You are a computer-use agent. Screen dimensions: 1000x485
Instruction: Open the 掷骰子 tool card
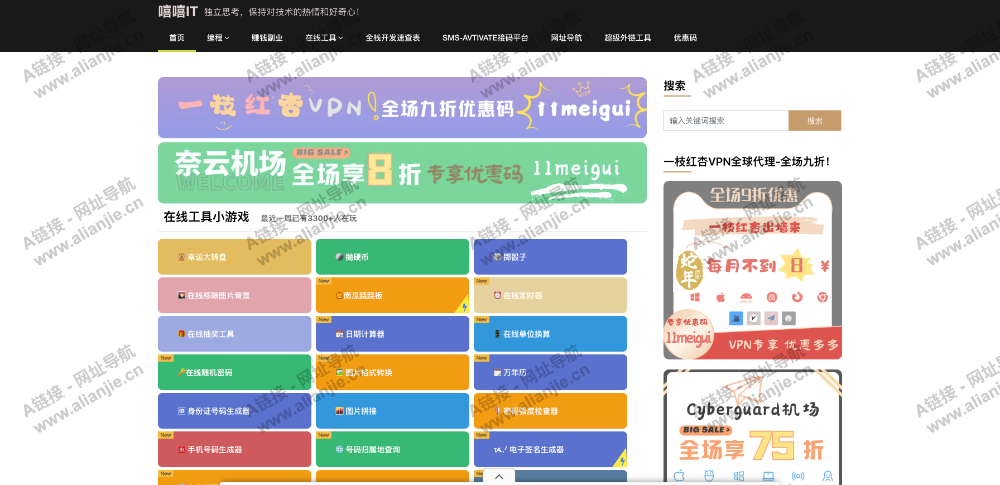click(550, 257)
